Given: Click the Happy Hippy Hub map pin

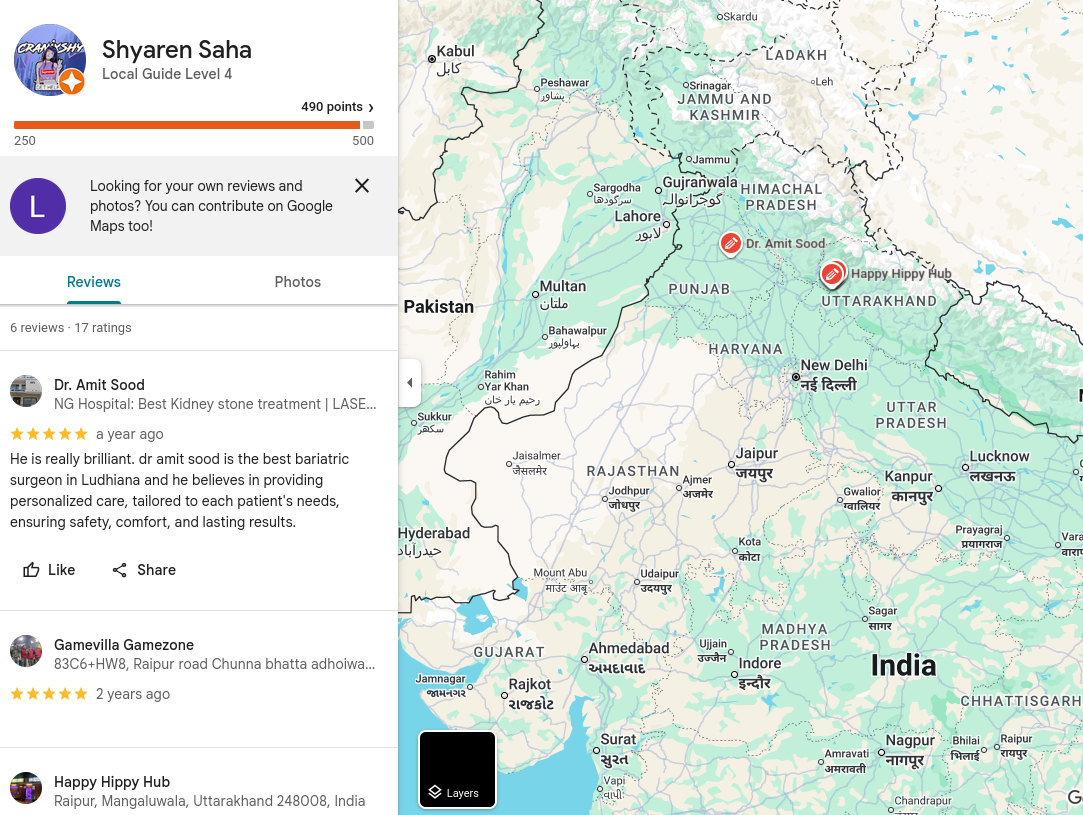Looking at the screenshot, I should (832, 273).
